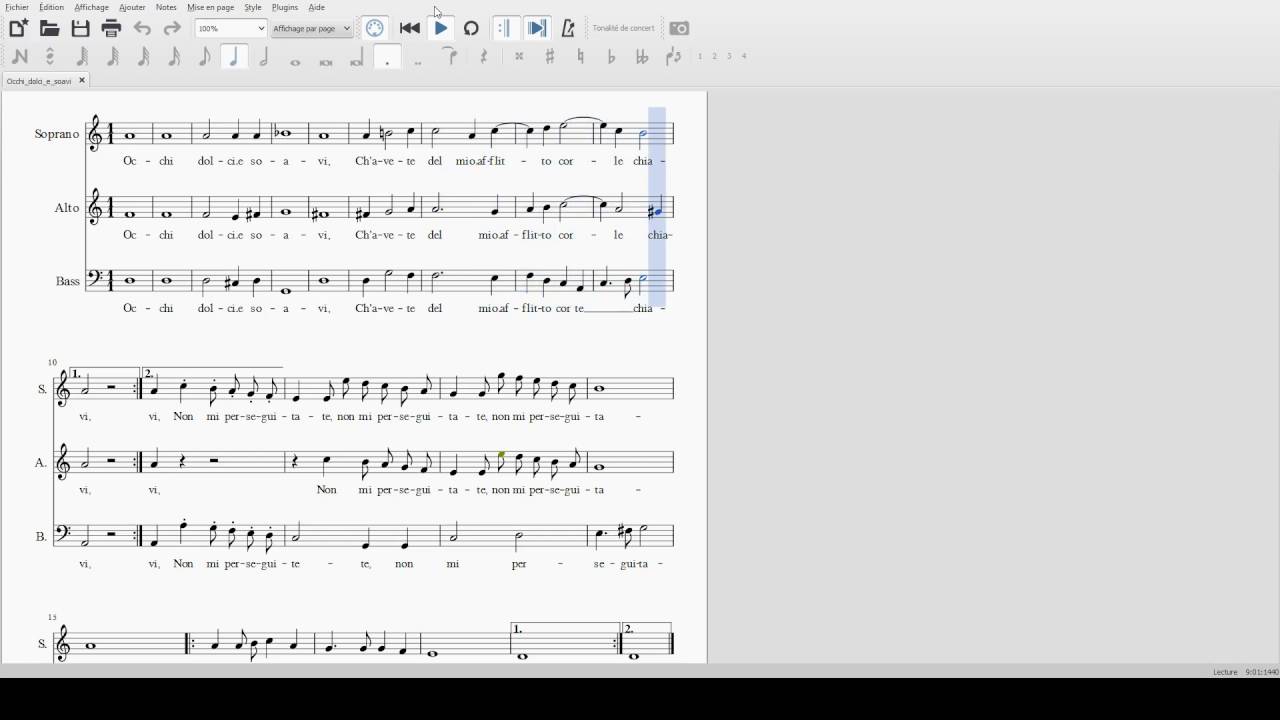Click the Bass staff label
Viewport: 1280px width, 720px height.
(68, 282)
